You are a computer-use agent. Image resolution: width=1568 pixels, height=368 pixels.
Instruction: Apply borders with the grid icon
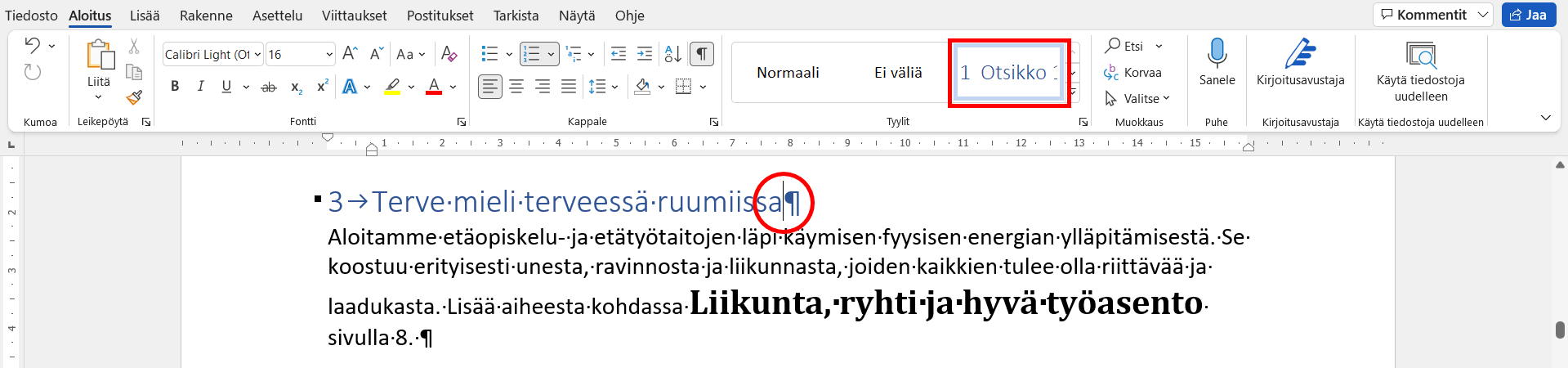[684, 87]
